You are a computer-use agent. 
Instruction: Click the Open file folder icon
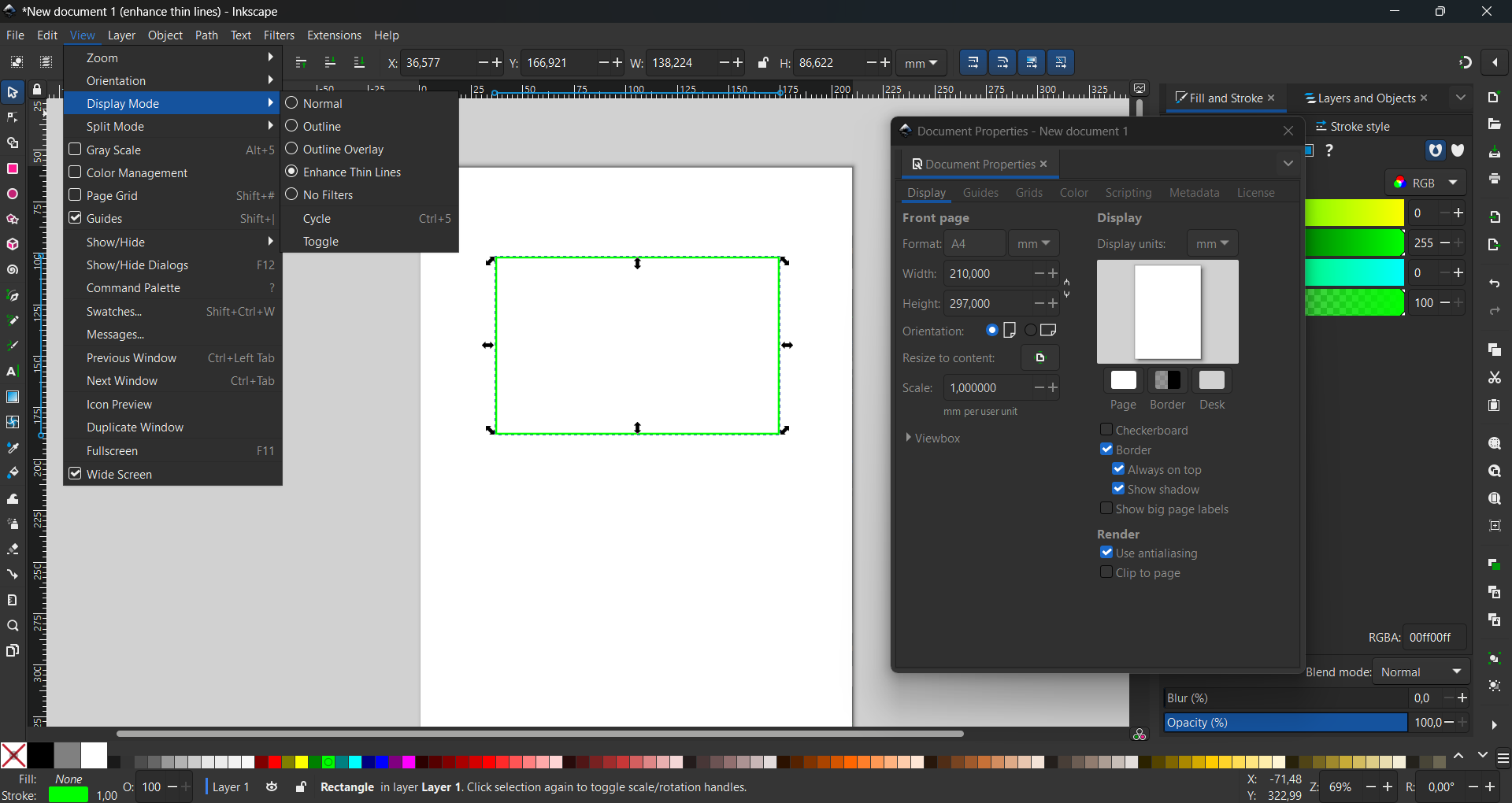(1495, 124)
